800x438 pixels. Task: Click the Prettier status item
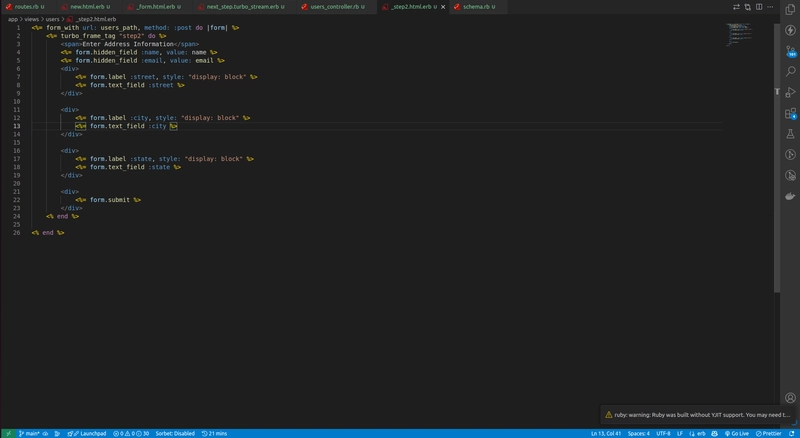768,433
